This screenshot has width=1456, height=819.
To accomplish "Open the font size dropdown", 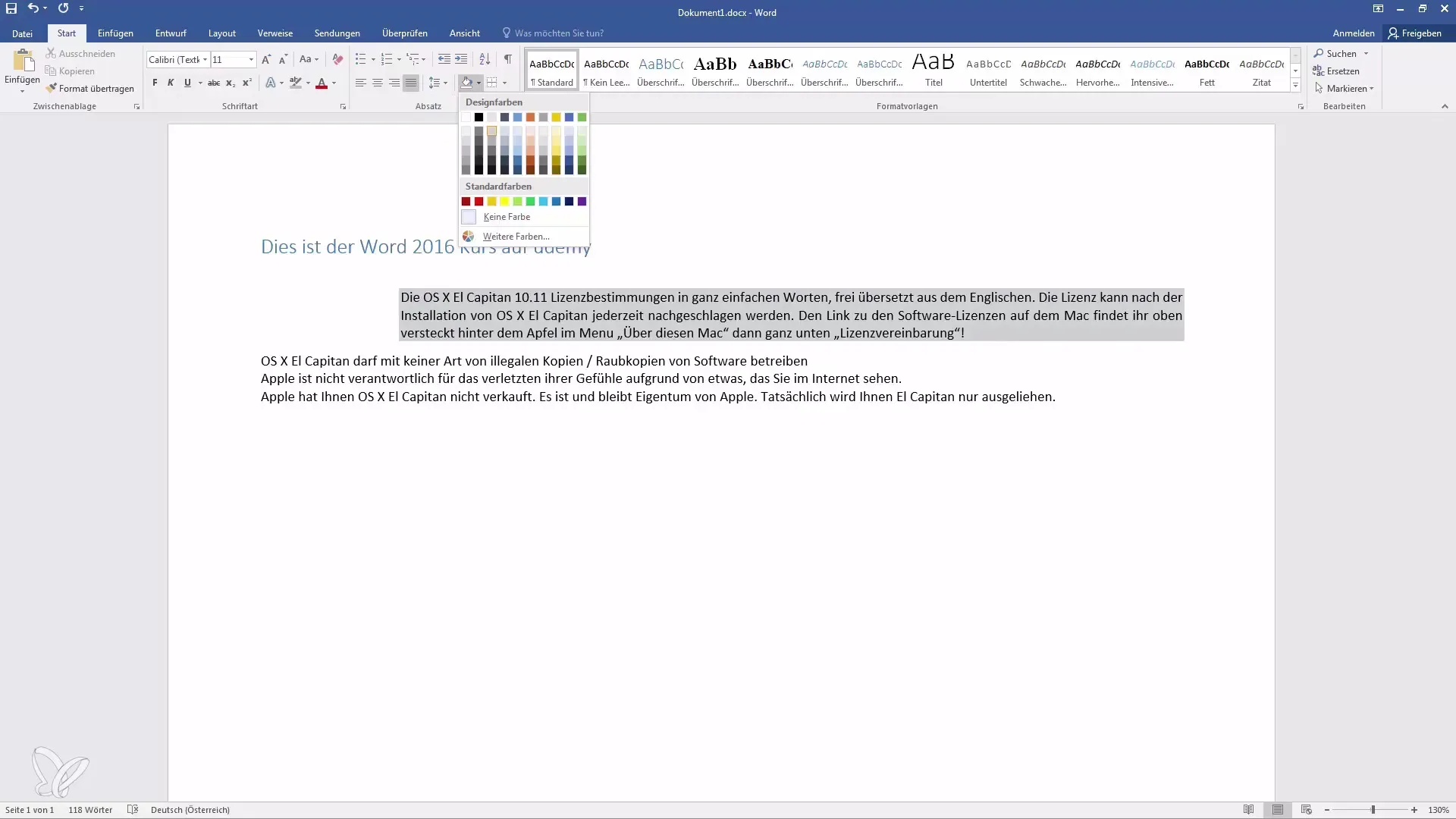I will point(251,59).
